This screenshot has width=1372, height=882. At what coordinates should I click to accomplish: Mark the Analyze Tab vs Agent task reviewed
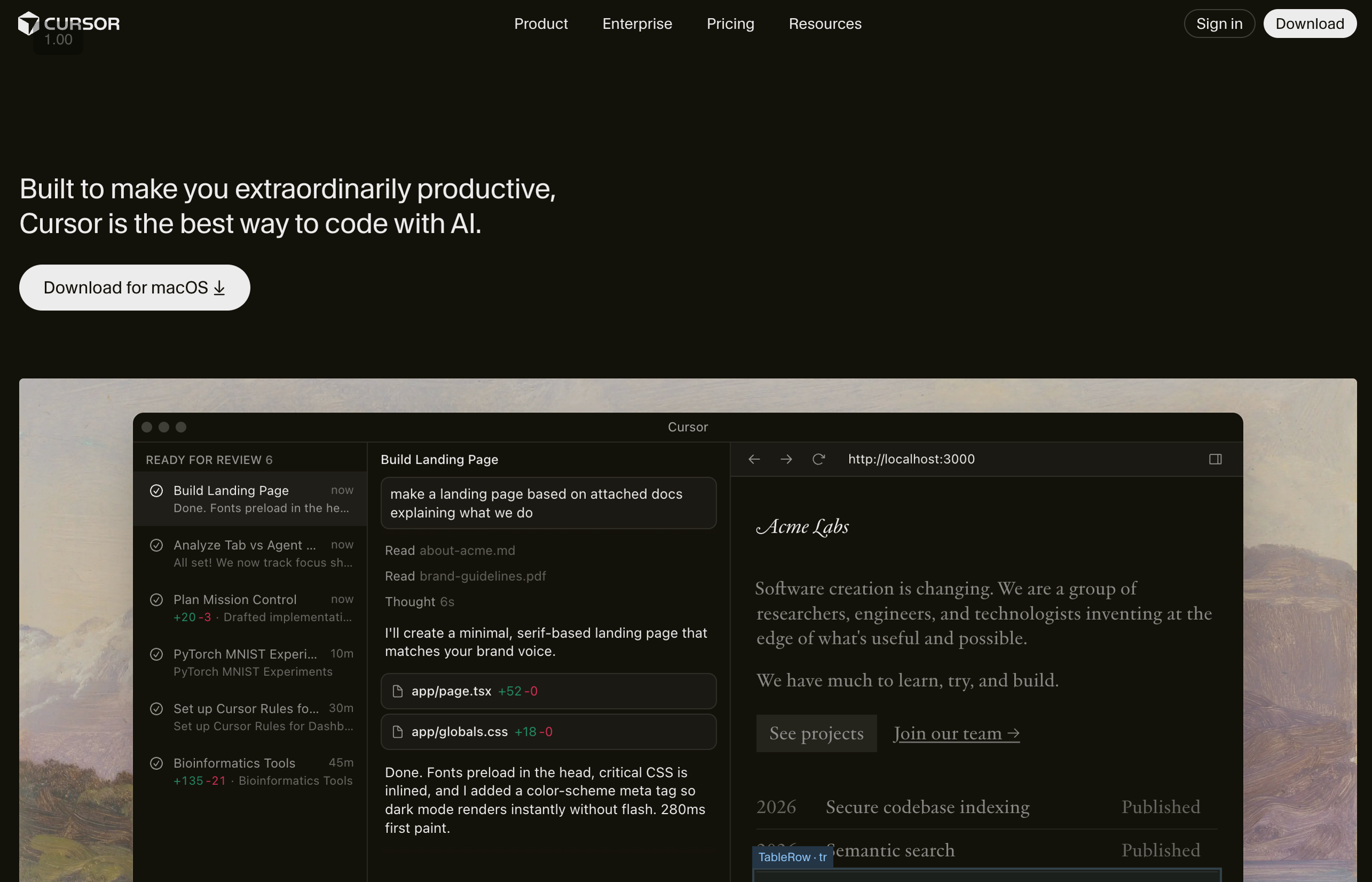click(x=157, y=545)
